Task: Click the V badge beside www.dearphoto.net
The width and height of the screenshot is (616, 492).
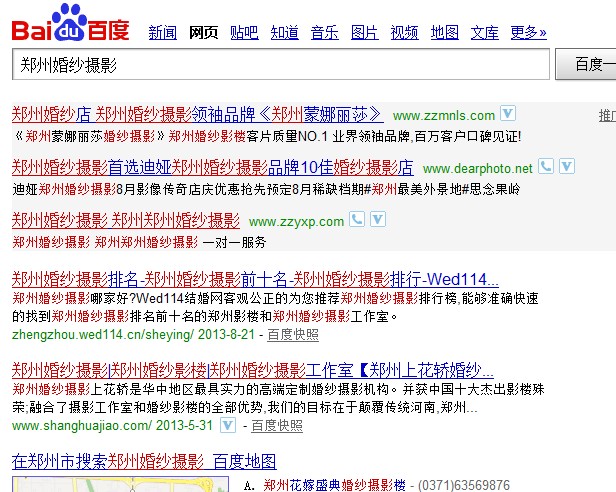Action: pyautogui.click(x=567, y=167)
